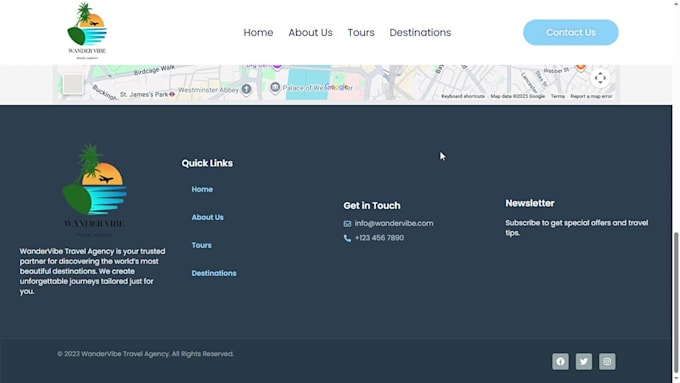Open the map Terms link
Image resolution: width=680 pixels, height=383 pixels.
[558, 96]
